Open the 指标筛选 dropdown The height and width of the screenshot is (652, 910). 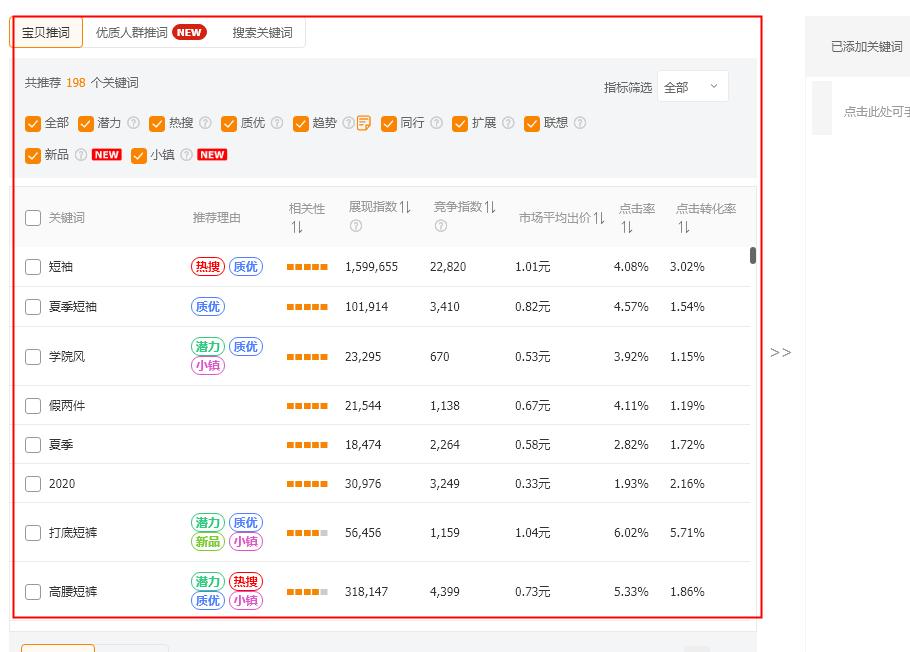pyautogui.click(x=693, y=87)
